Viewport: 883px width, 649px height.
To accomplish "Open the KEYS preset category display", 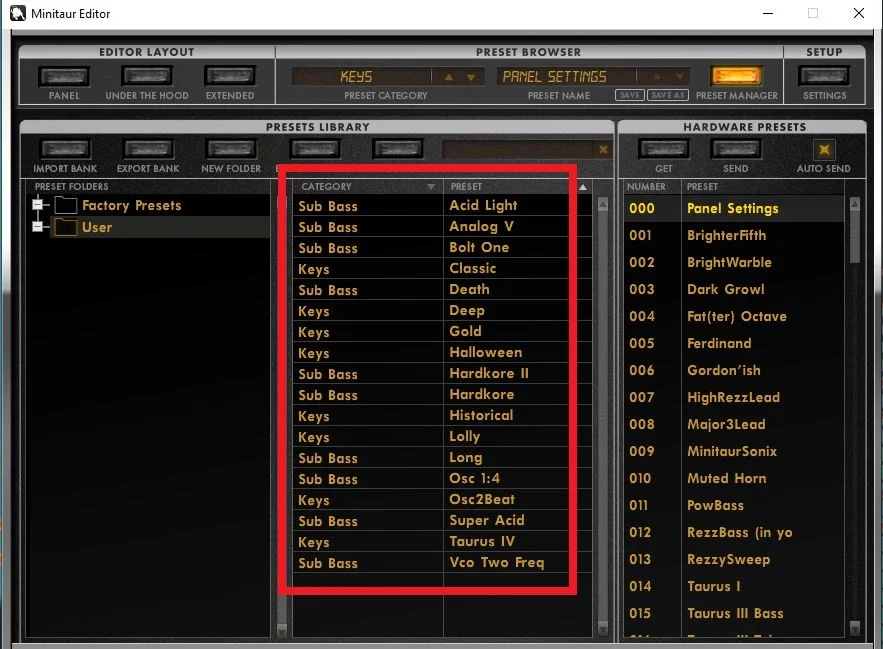I will click(361, 77).
